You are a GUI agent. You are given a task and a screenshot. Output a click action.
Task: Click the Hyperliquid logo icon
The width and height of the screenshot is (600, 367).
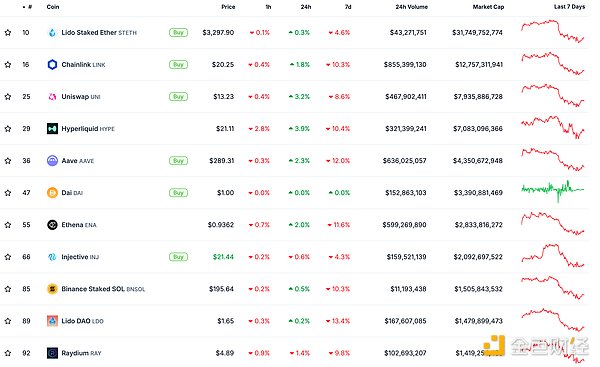pos(52,129)
